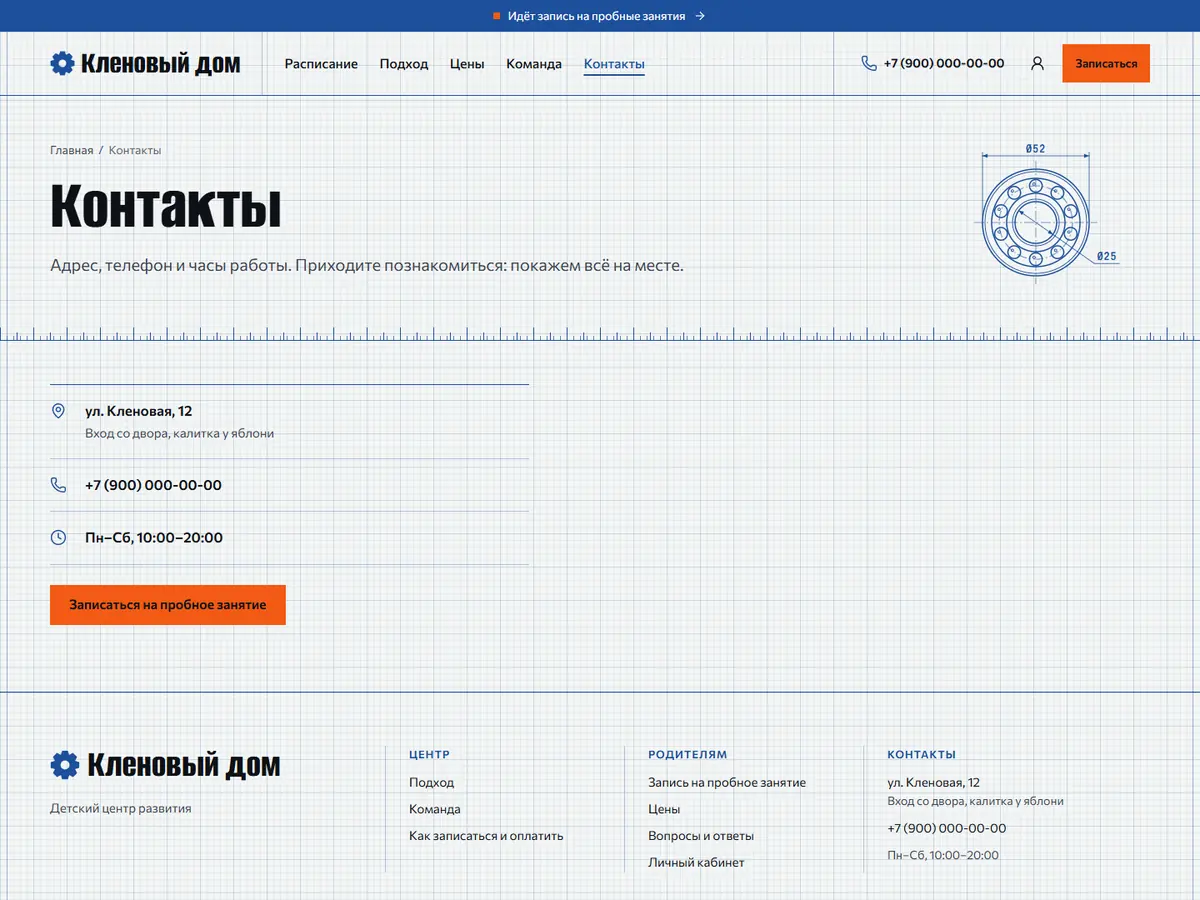This screenshot has height=900, width=1200.
Task: Open the Цены header menu item
Action: tap(467, 64)
